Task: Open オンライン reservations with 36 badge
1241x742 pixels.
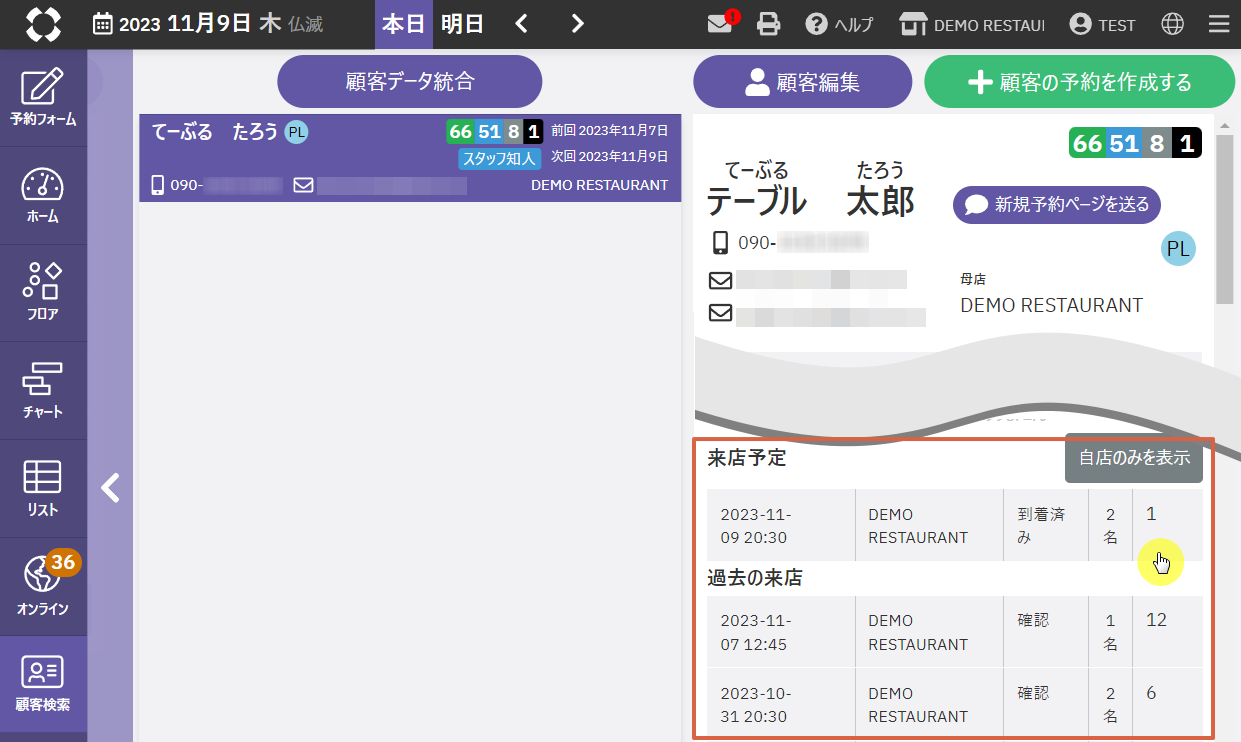Action: pos(43,586)
